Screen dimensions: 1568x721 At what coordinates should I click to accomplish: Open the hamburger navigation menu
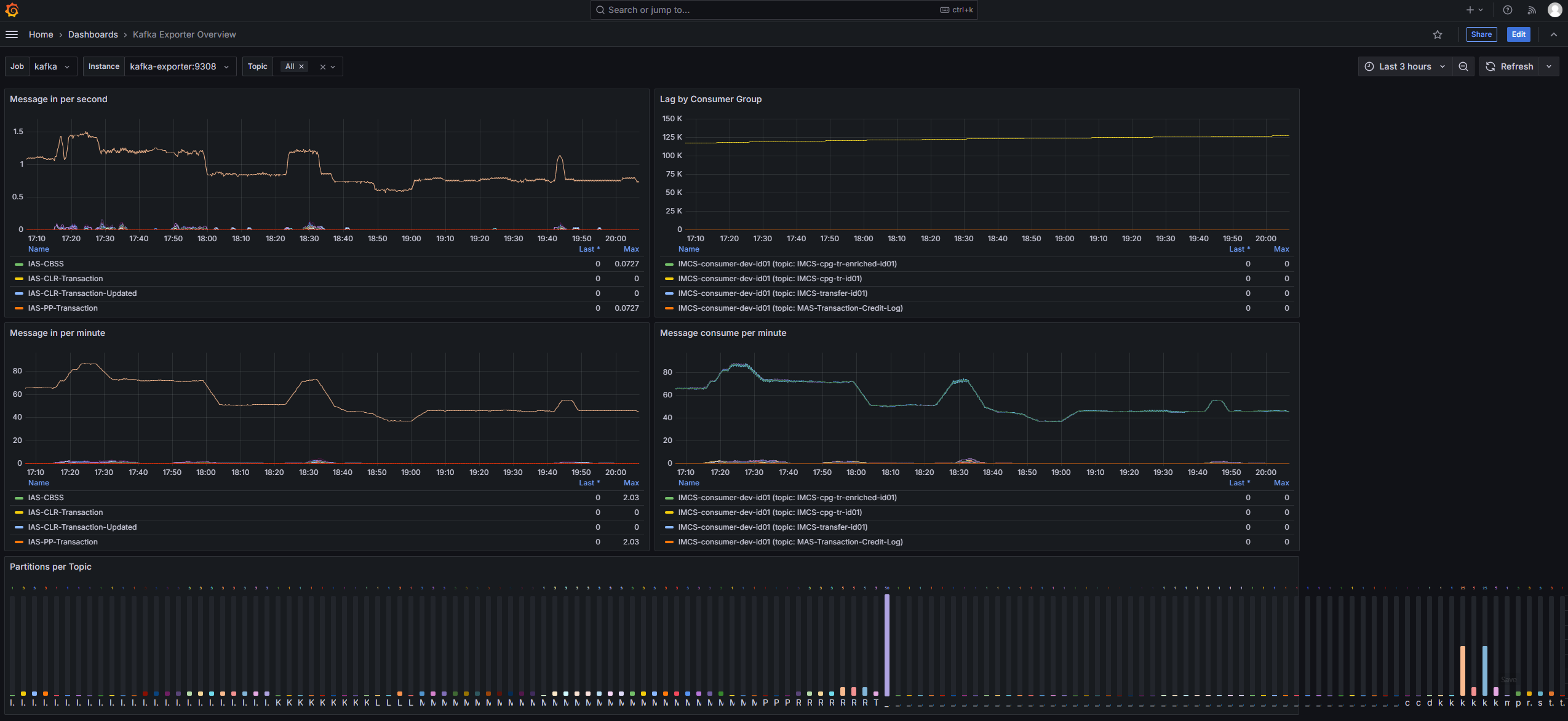pos(12,34)
